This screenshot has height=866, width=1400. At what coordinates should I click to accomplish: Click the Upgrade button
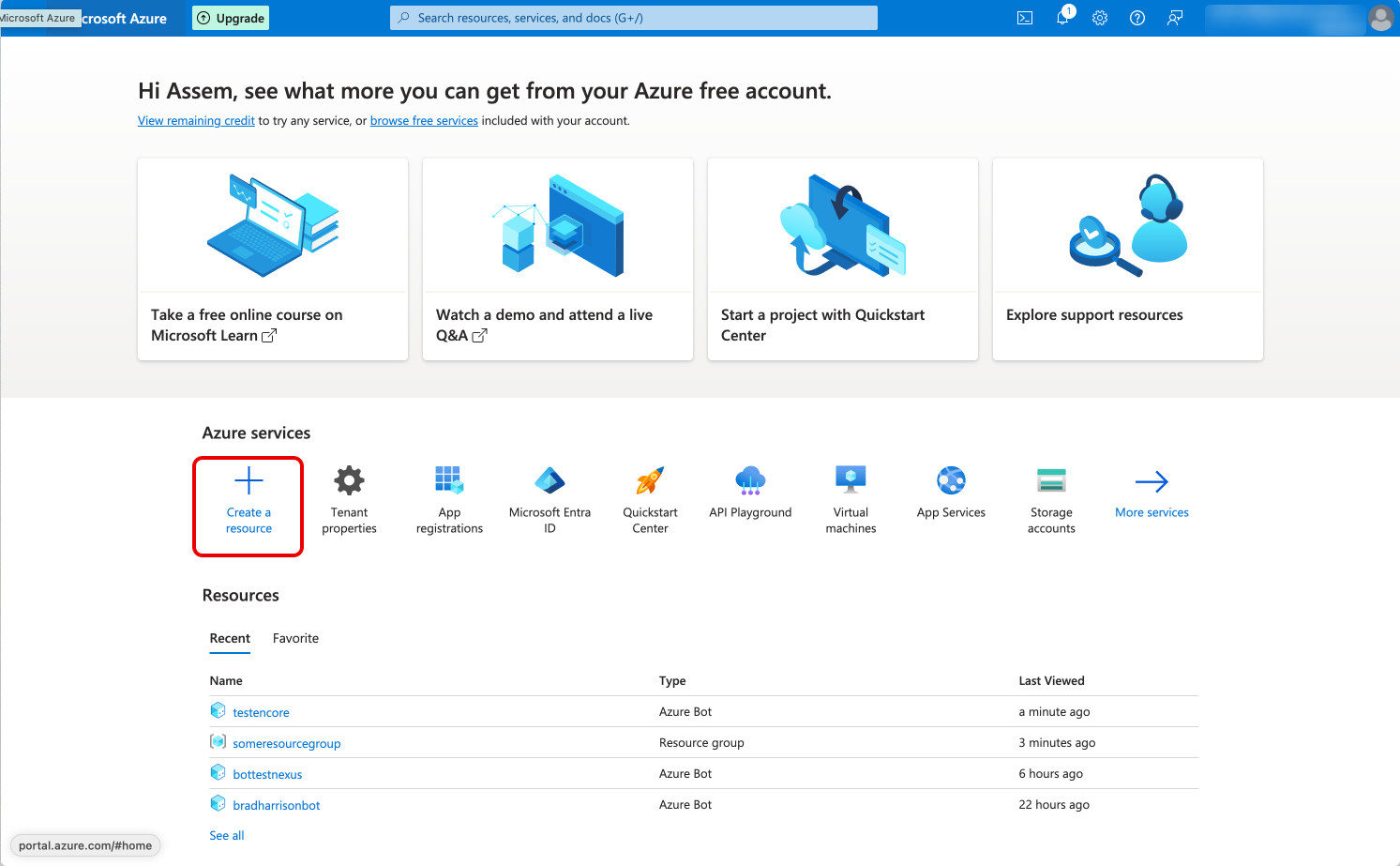click(231, 18)
